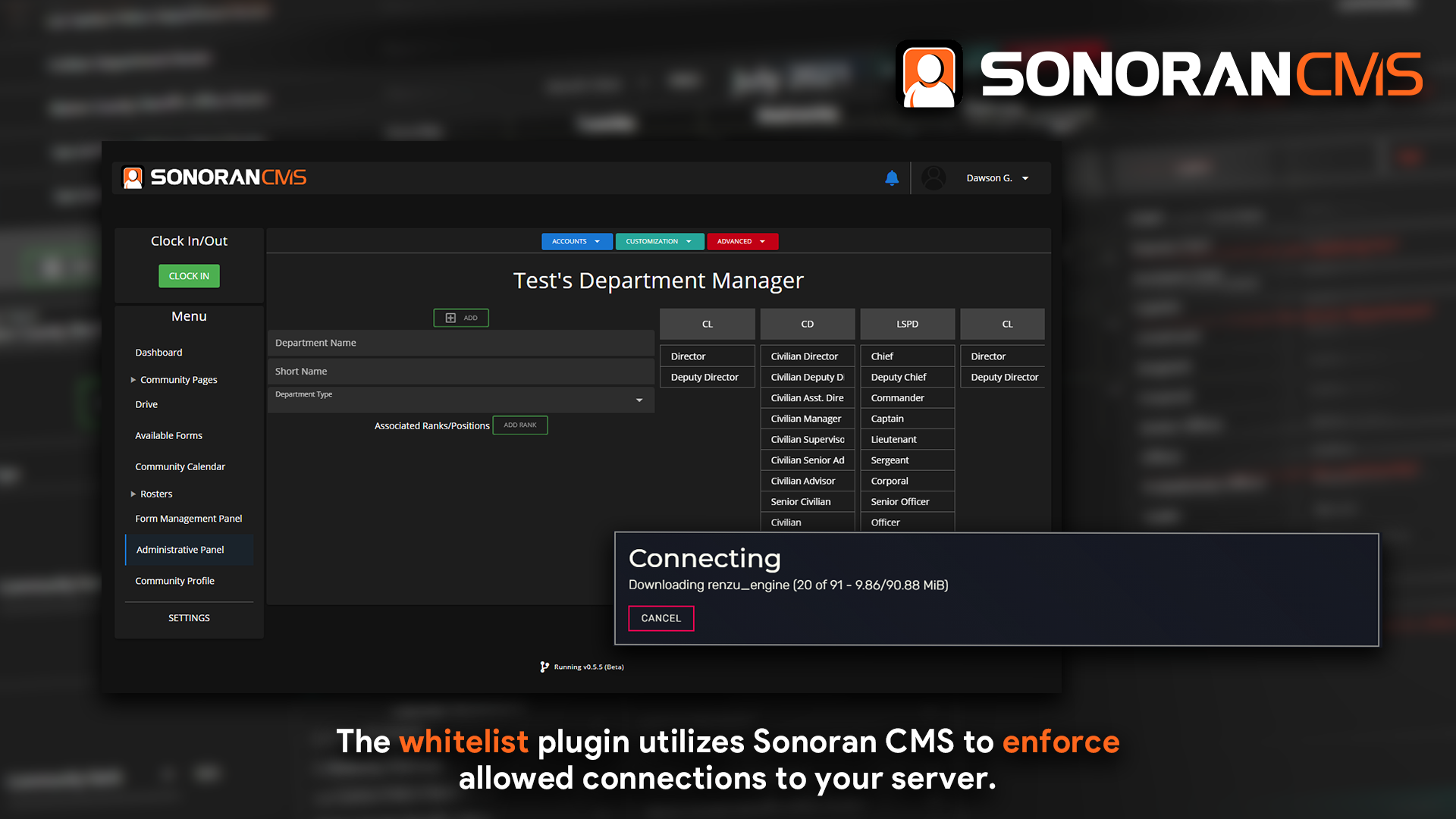
Task: Cancel the connecting download
Action: coord(661,618)
